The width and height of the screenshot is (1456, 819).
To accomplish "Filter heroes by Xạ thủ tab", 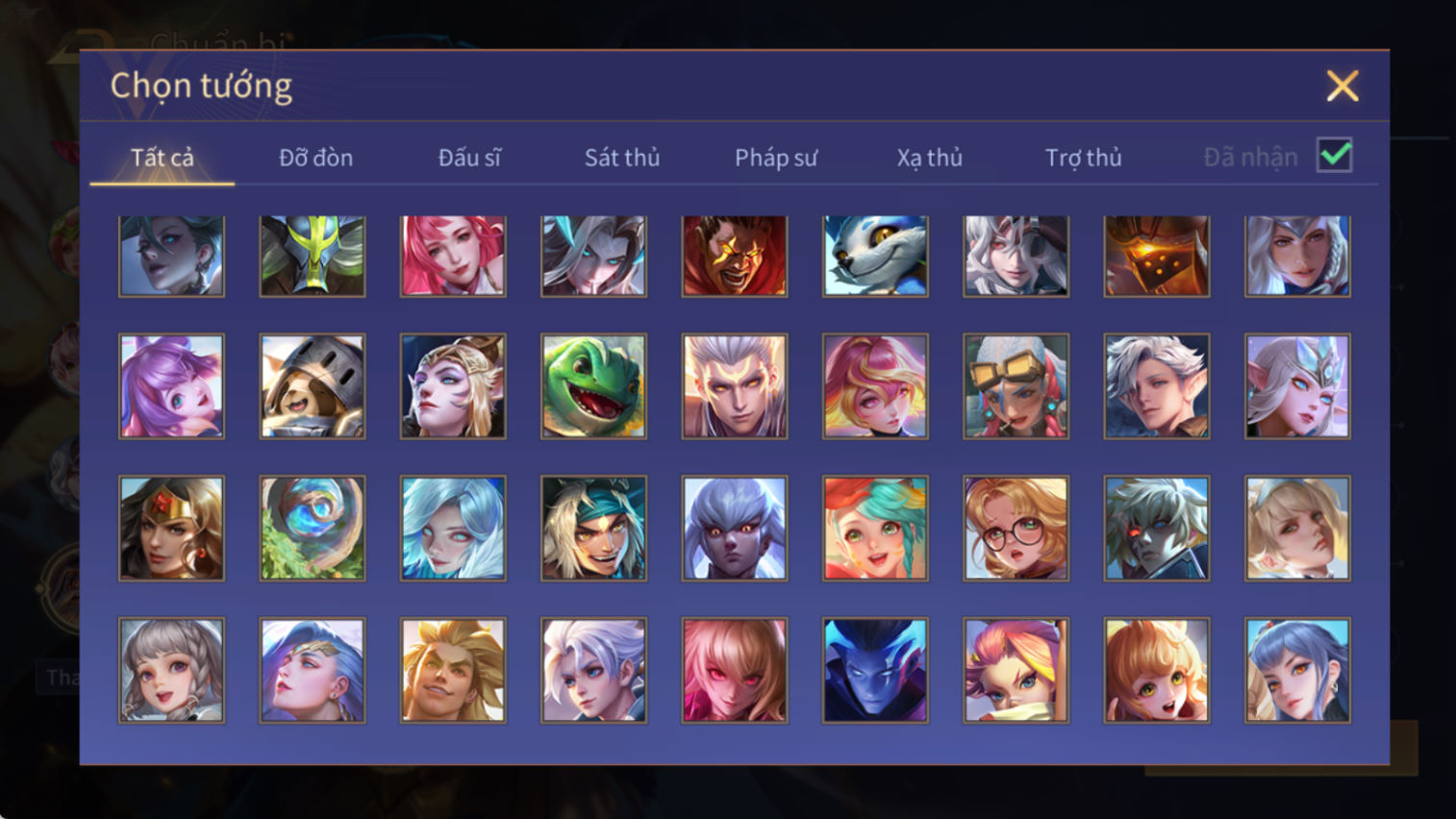I will click(929, 158).
